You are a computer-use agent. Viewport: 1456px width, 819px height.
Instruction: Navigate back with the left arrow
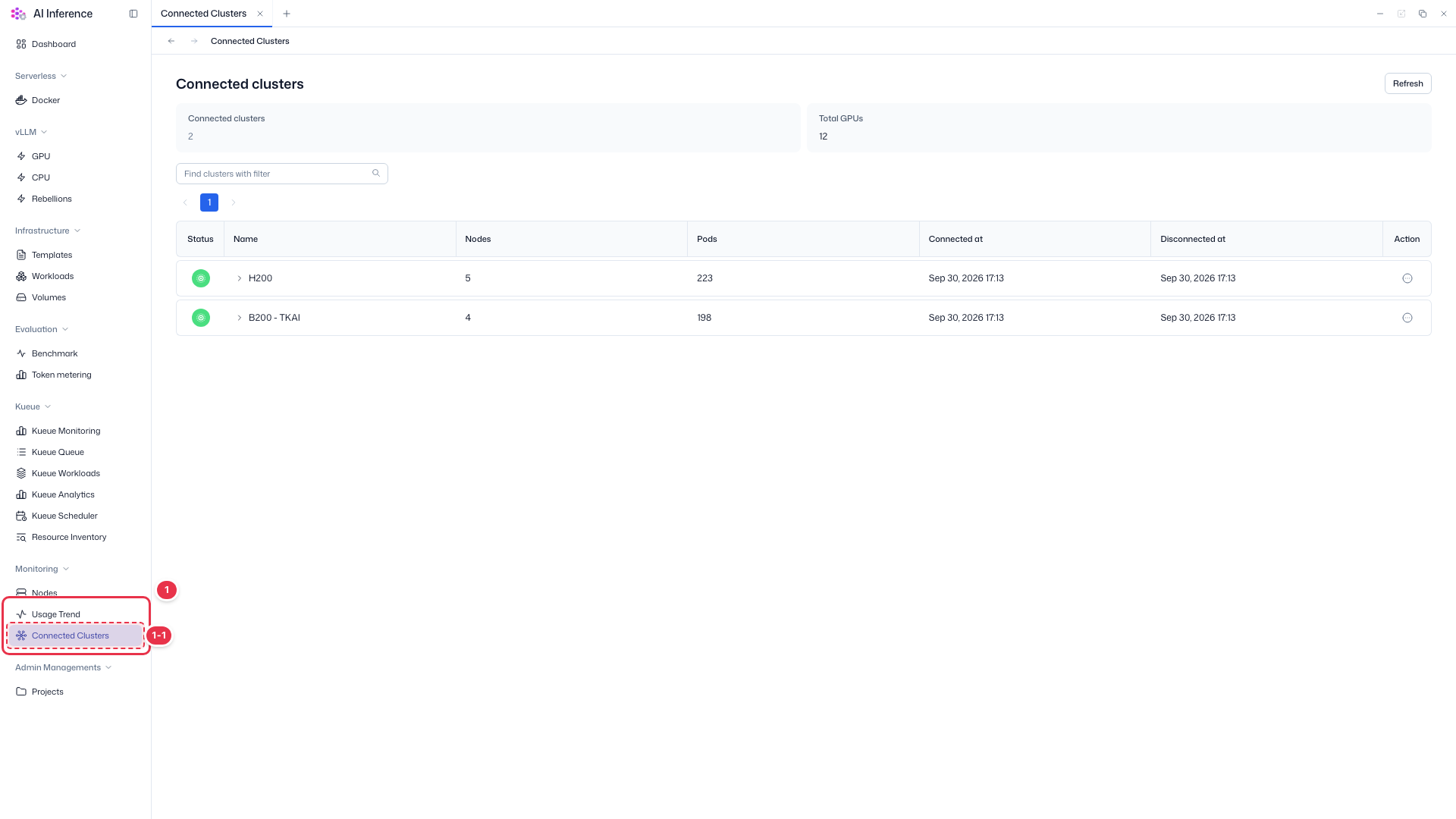(x=171, y=41)
